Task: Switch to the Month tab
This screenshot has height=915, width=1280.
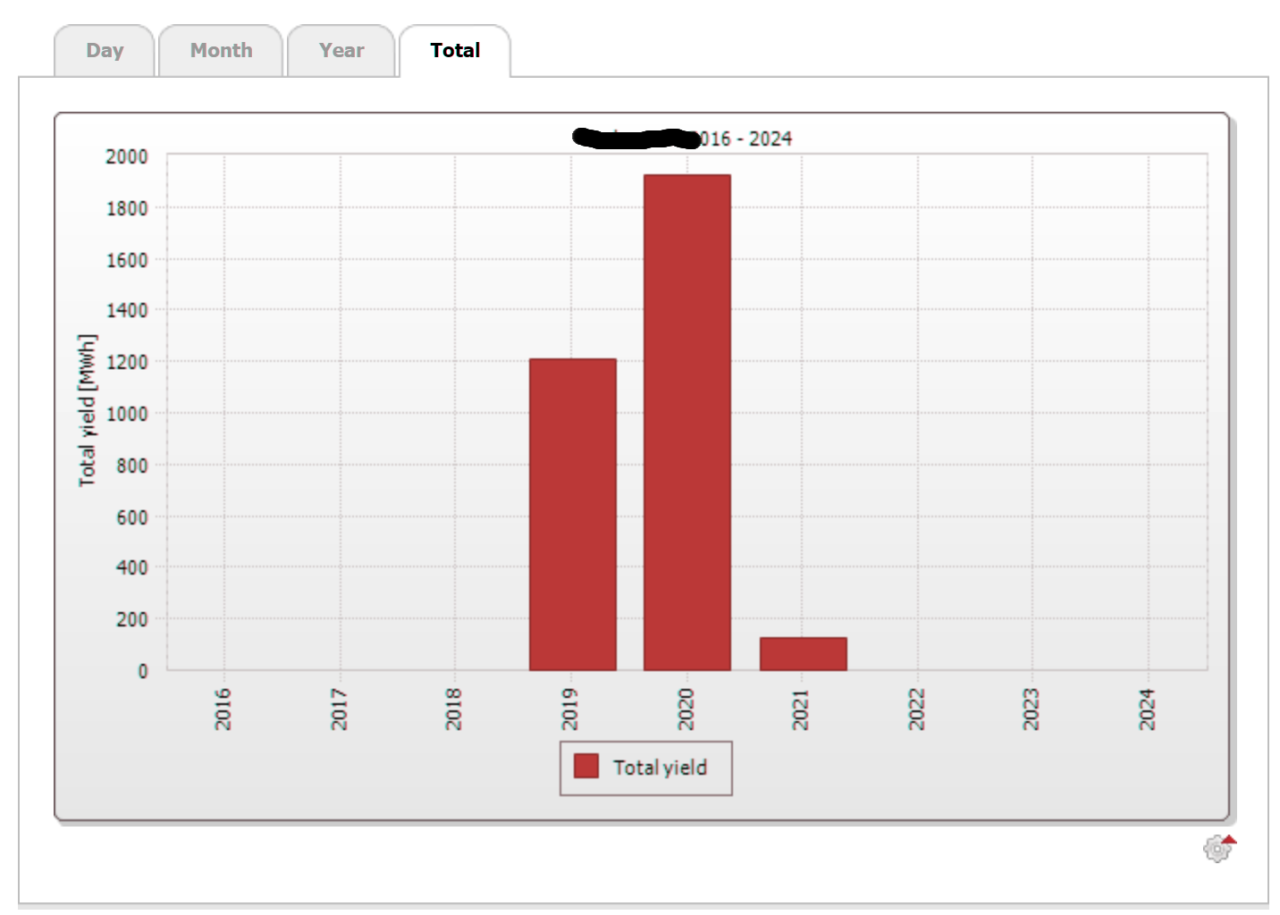Action: tap(221, 50)
